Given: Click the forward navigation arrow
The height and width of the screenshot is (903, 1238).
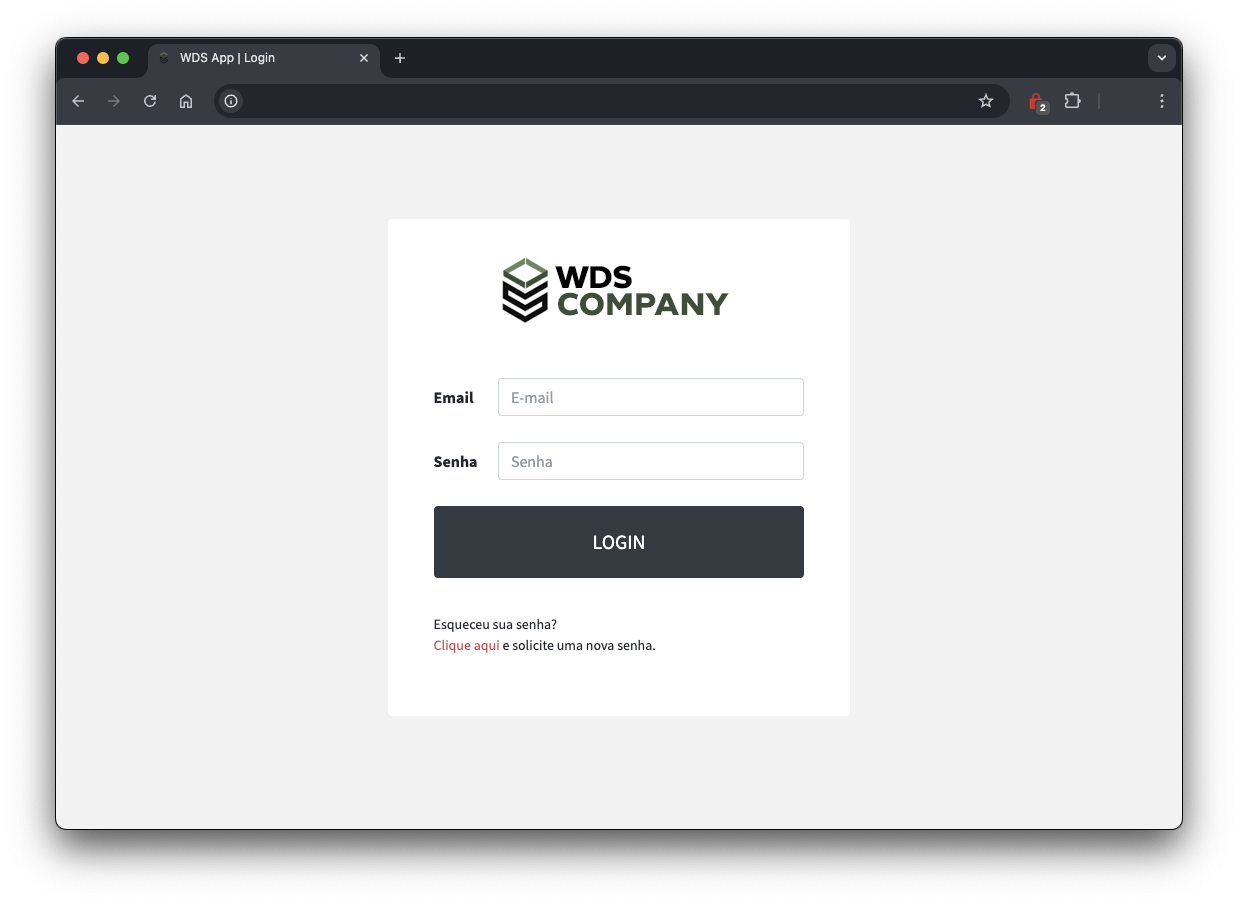Looking at the screenshot, I should pyautogui.click(x=113, y=100).
